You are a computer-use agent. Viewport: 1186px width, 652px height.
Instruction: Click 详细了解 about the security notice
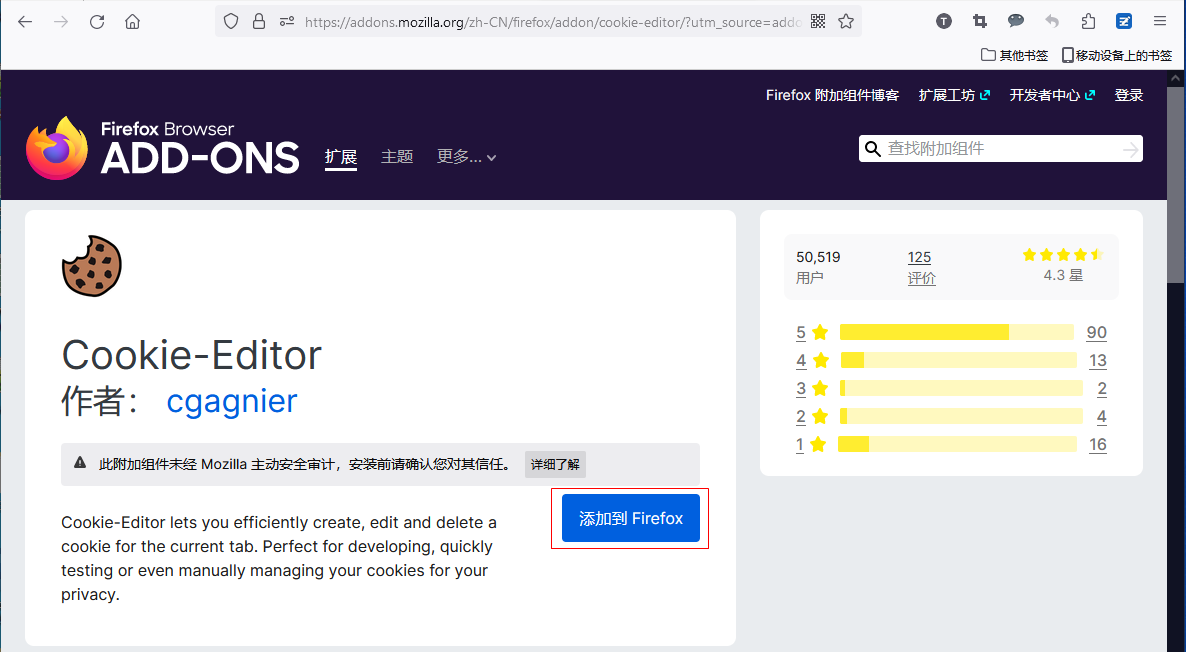pyautogui.click(x=555, y=464)
